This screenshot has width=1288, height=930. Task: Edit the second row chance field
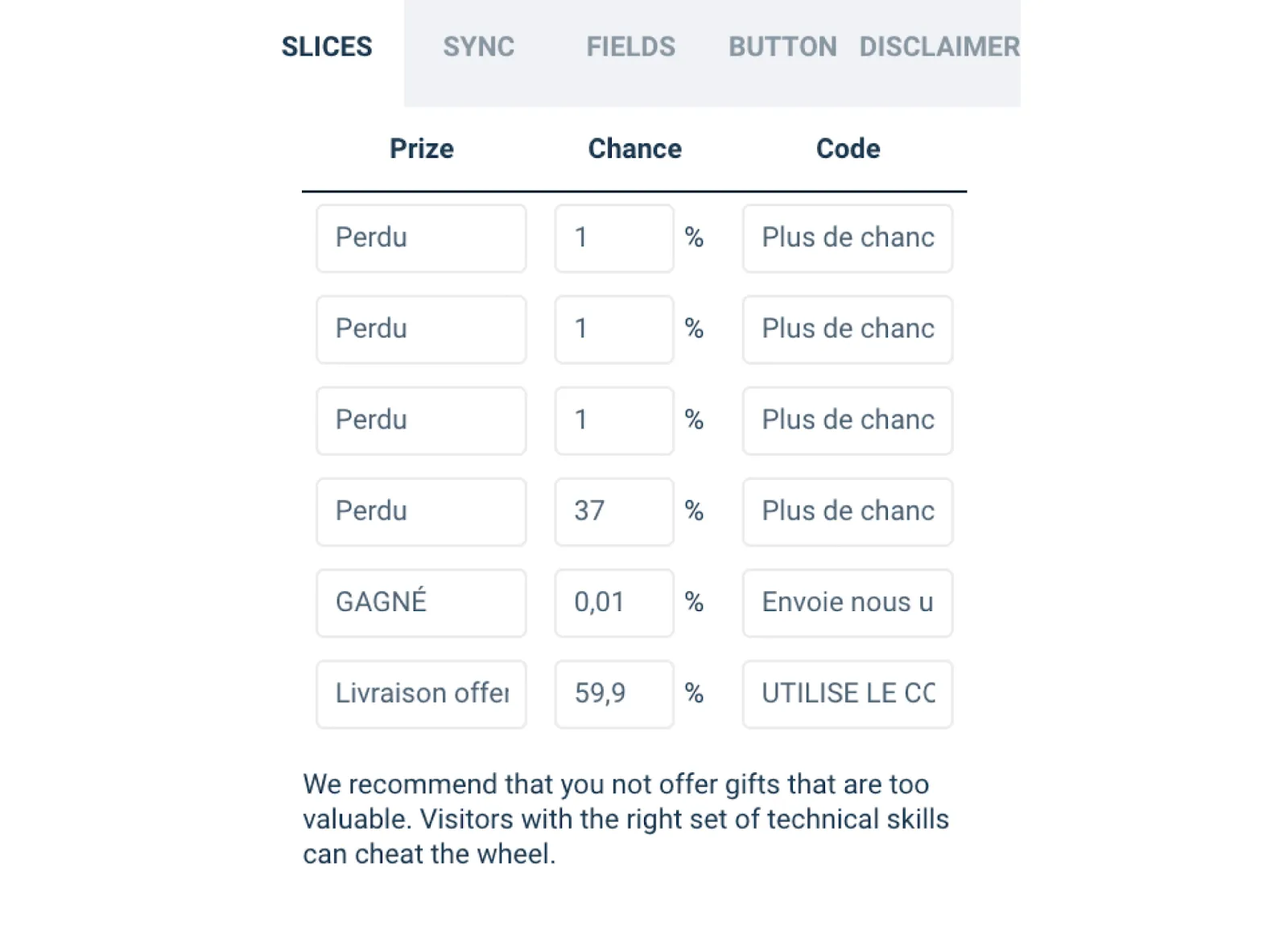pos(614,329)
